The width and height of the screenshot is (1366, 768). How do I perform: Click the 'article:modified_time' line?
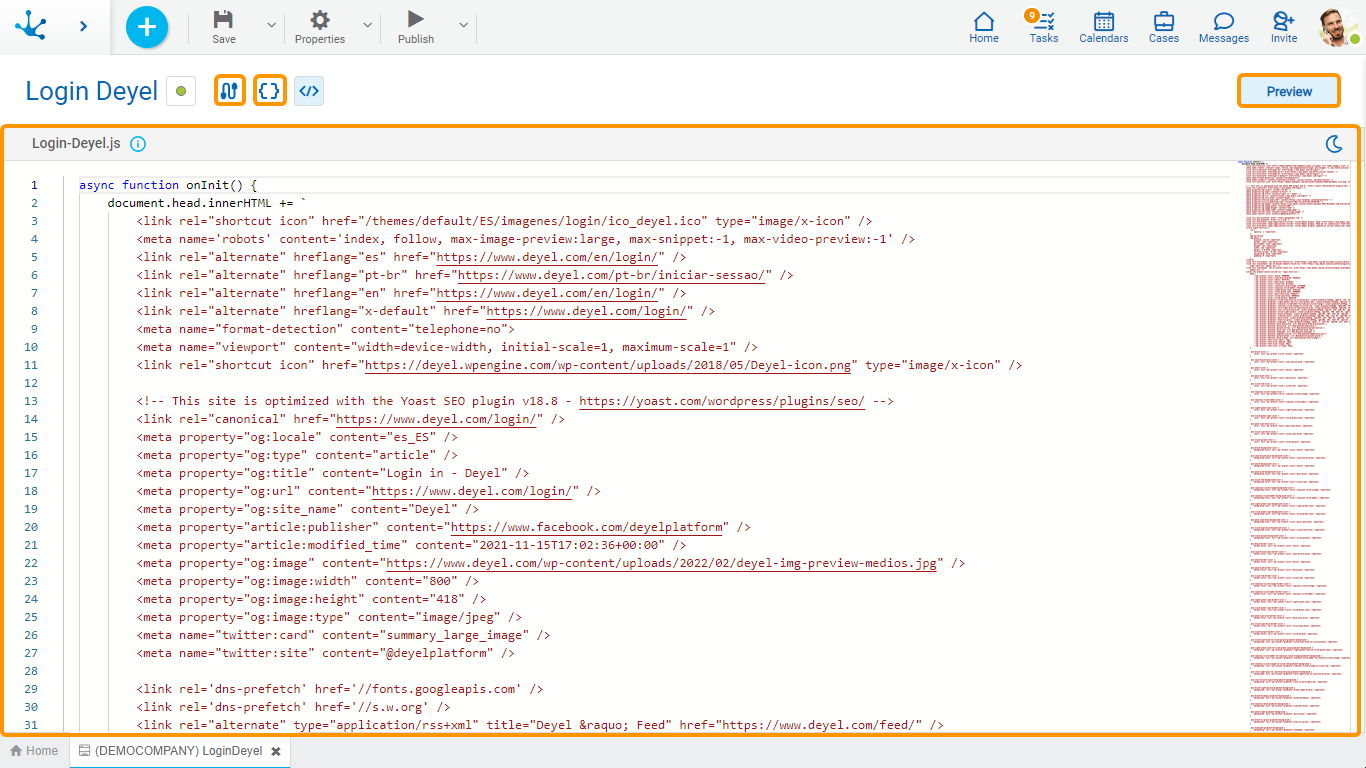click(x=412, y=545)
